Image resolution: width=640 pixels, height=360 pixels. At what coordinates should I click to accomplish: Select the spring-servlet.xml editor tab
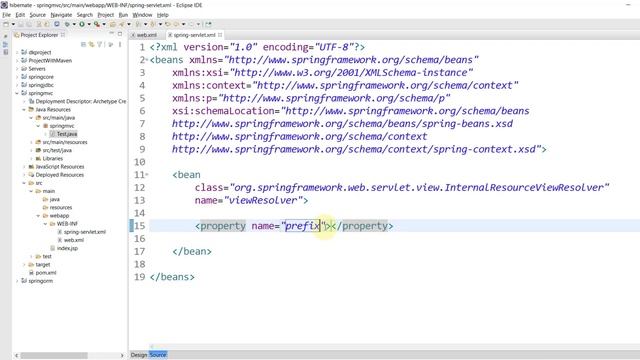pos(194,35)
